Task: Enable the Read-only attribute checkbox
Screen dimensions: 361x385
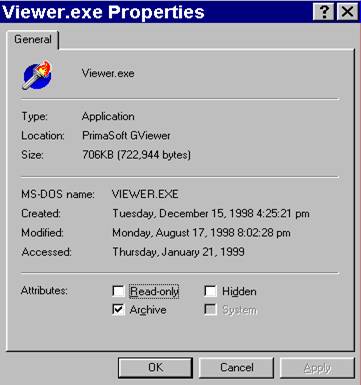Action: click(118, 291)
